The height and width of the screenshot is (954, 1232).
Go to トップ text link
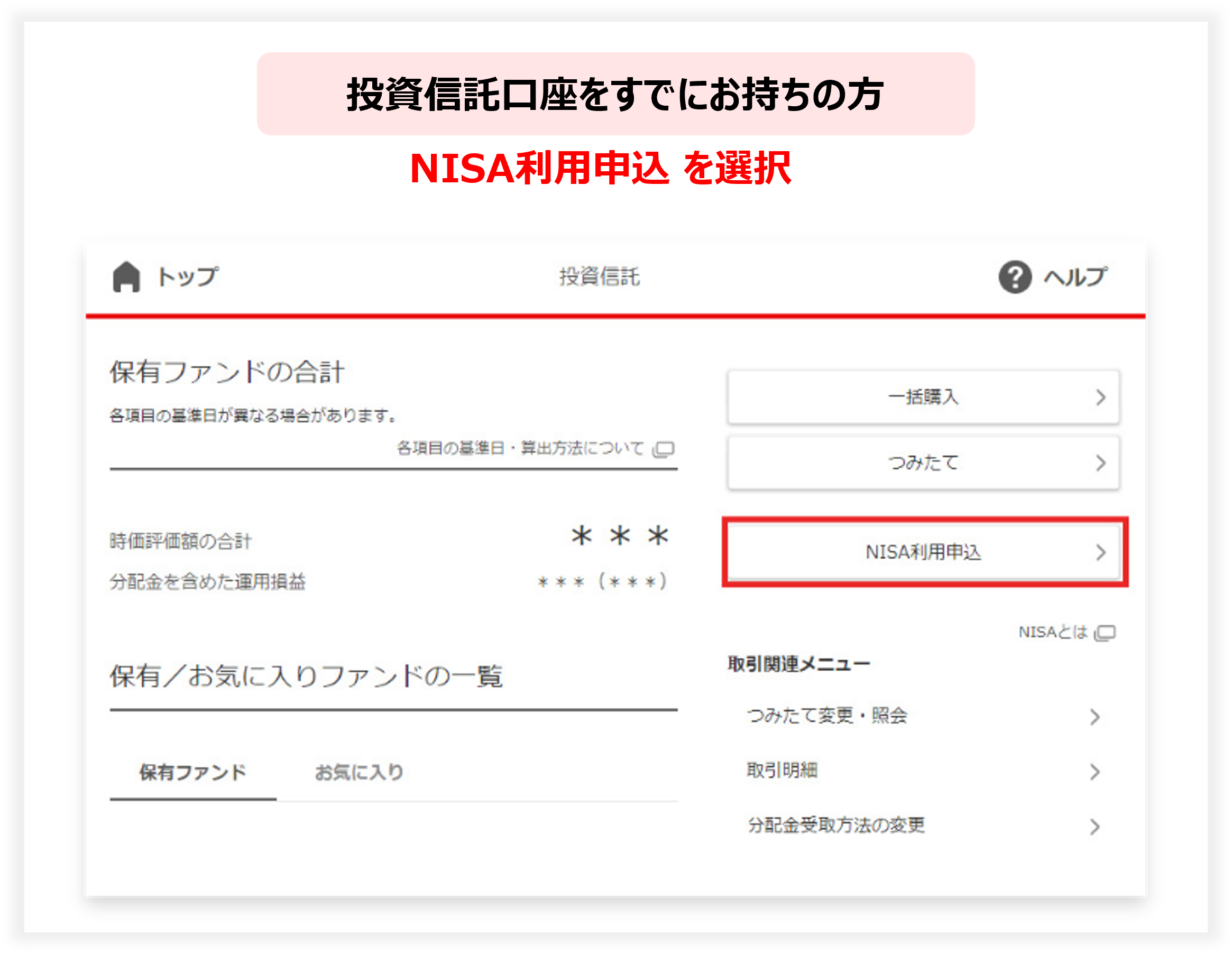click(x=188, y=277)
